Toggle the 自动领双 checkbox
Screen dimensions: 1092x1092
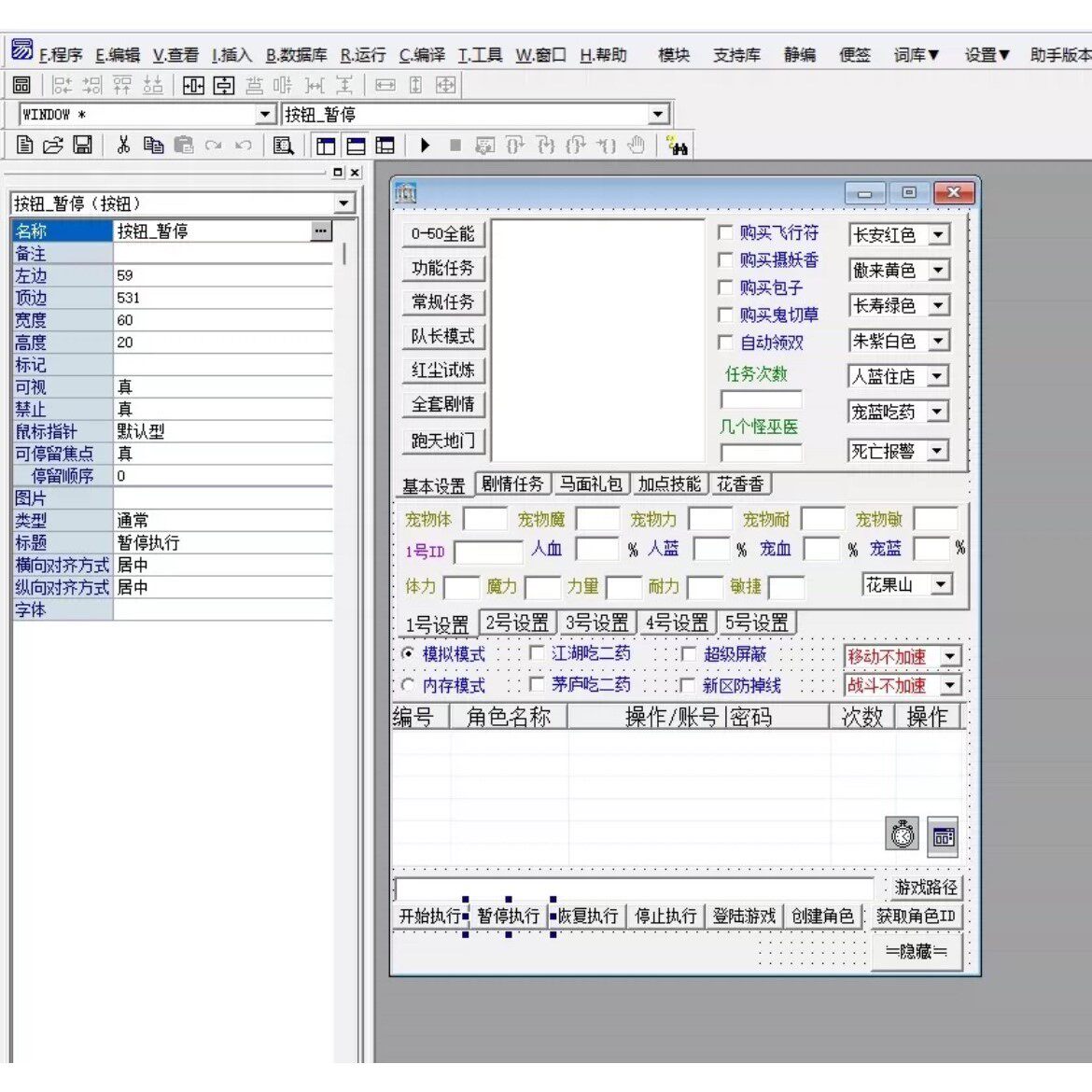[725, 343]
